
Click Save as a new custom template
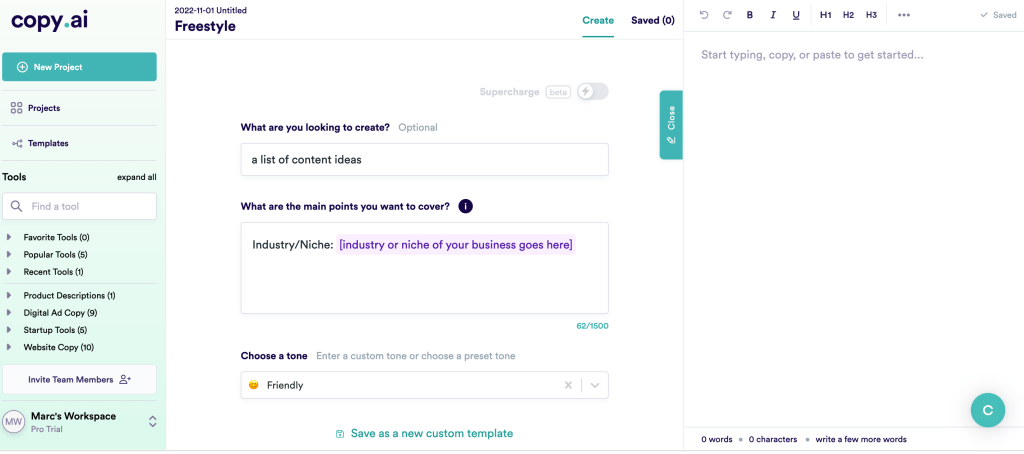424,433
